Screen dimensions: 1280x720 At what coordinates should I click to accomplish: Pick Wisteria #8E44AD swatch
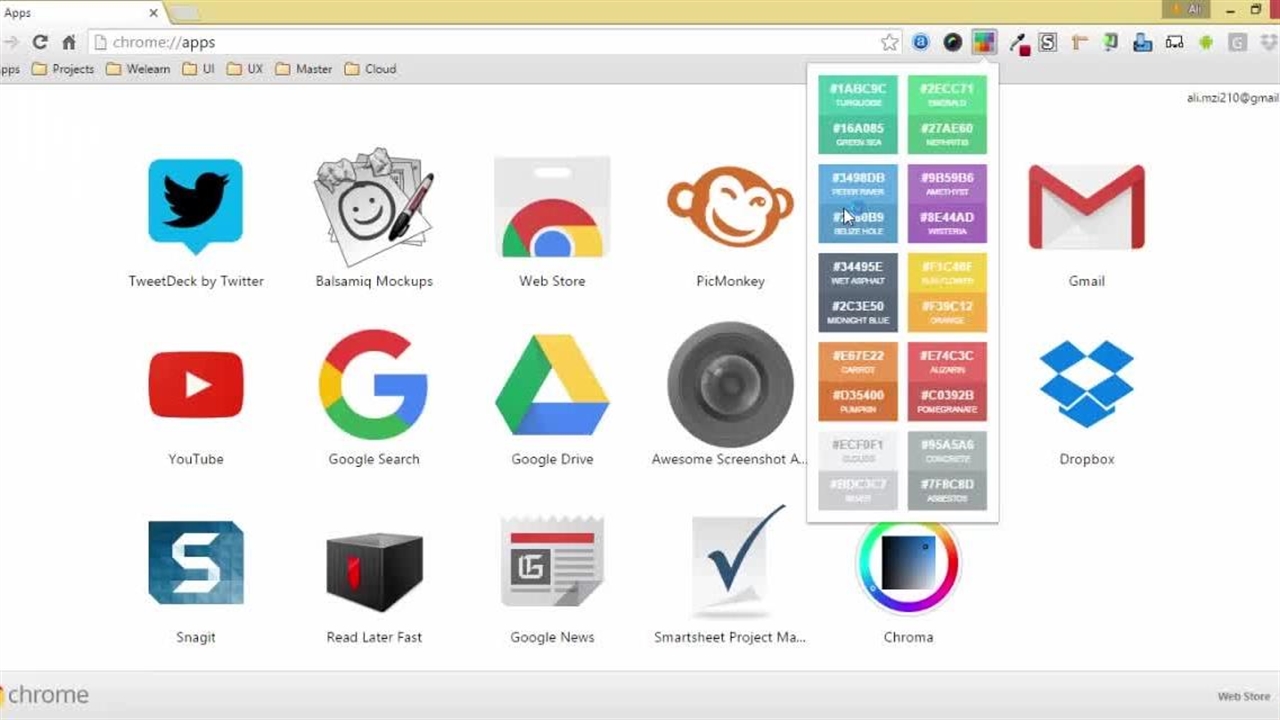pos(947,223)
